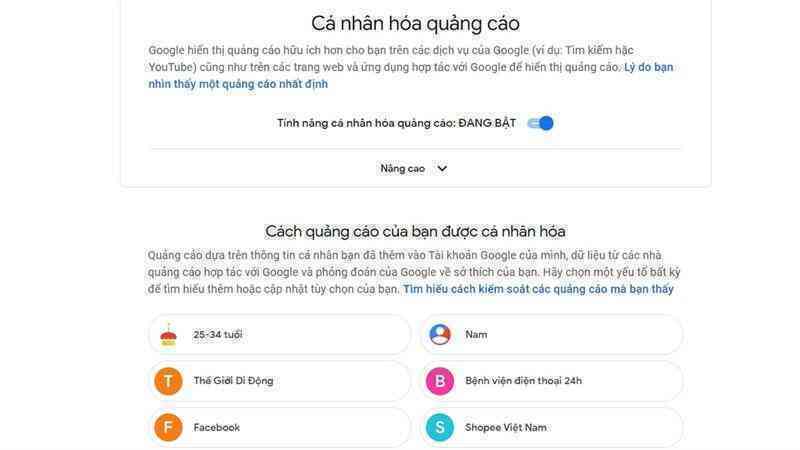
Task: Select the Nam gender factor
Action: click(552, 335)
